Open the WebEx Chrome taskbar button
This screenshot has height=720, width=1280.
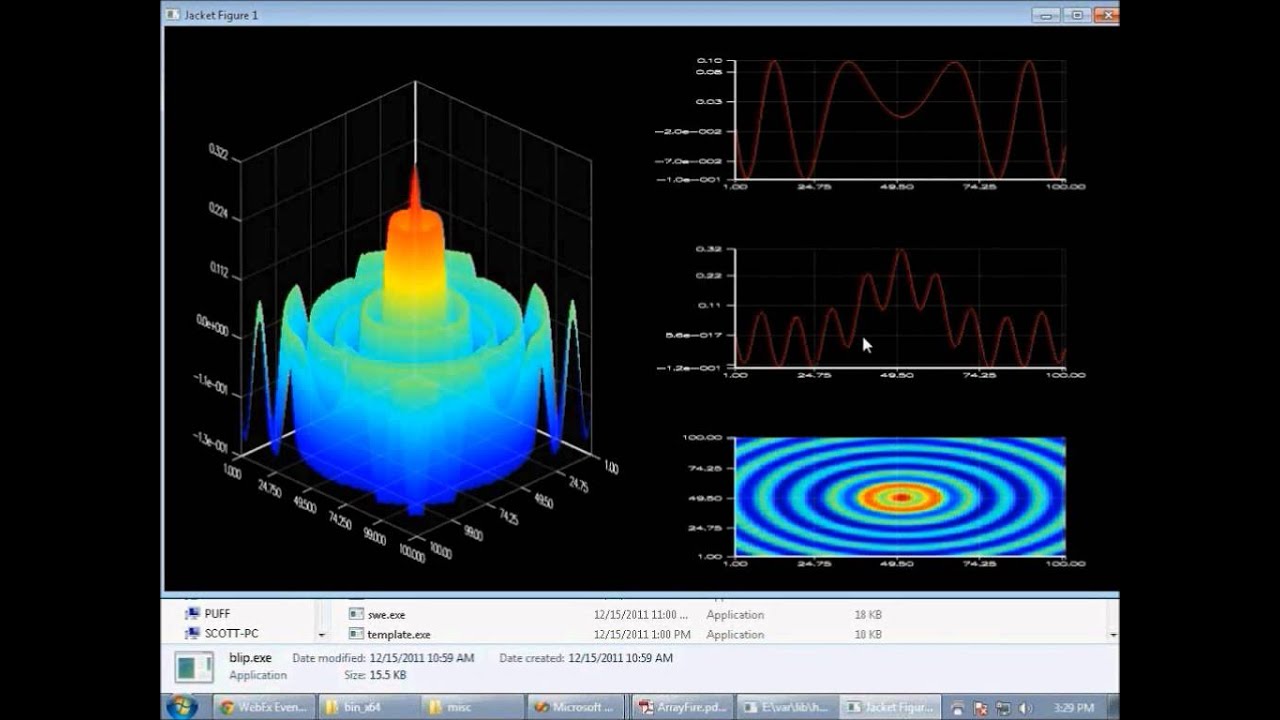[x=264, y=707]
